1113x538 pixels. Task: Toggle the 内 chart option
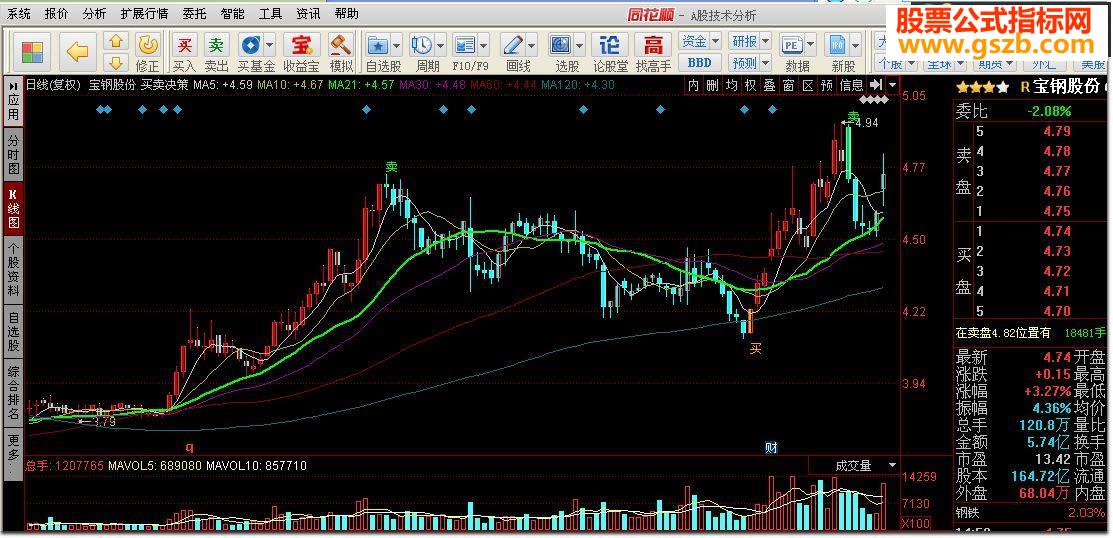[693, 86]
